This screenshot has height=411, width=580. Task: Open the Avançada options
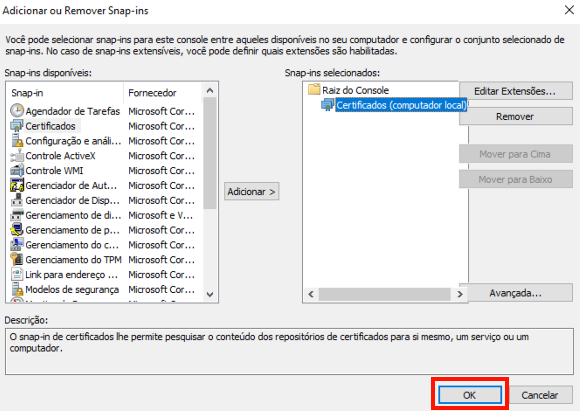(x=516, y=293)
